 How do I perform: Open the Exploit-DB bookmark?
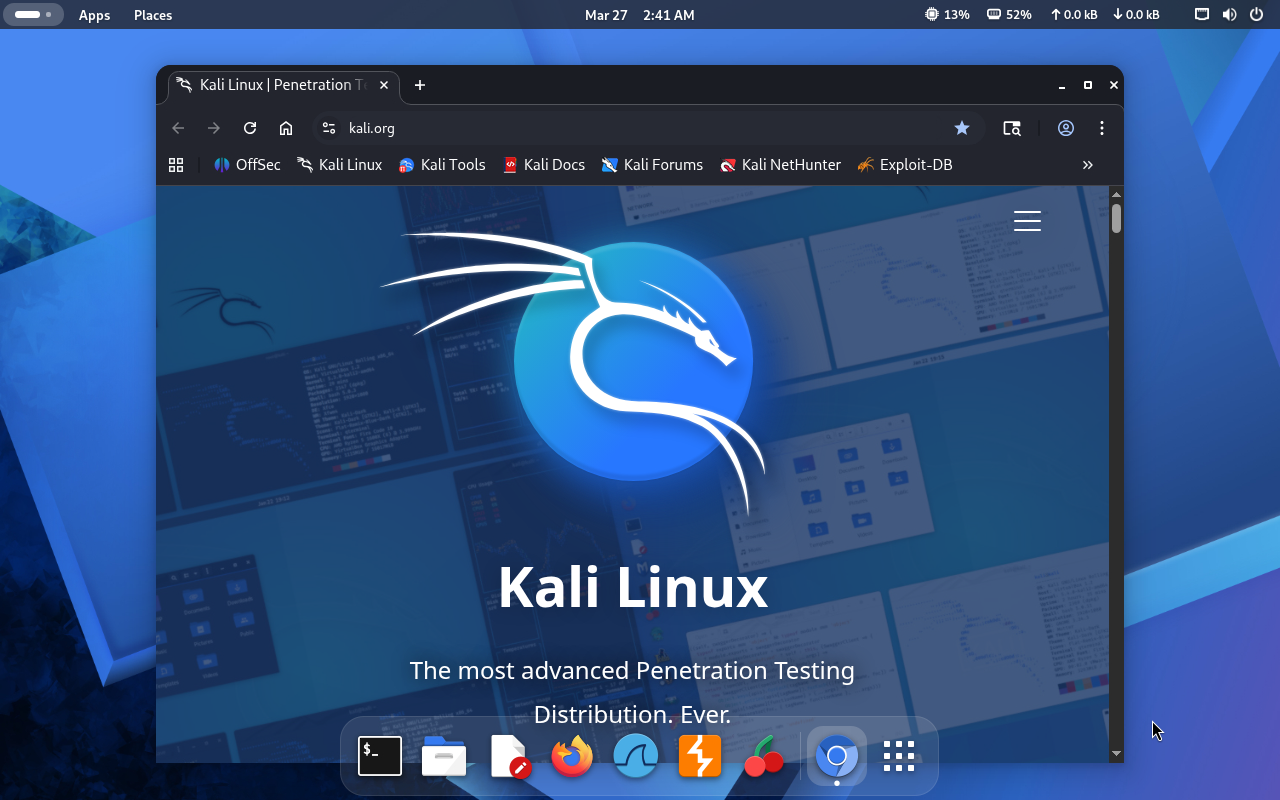click(905, 165)
